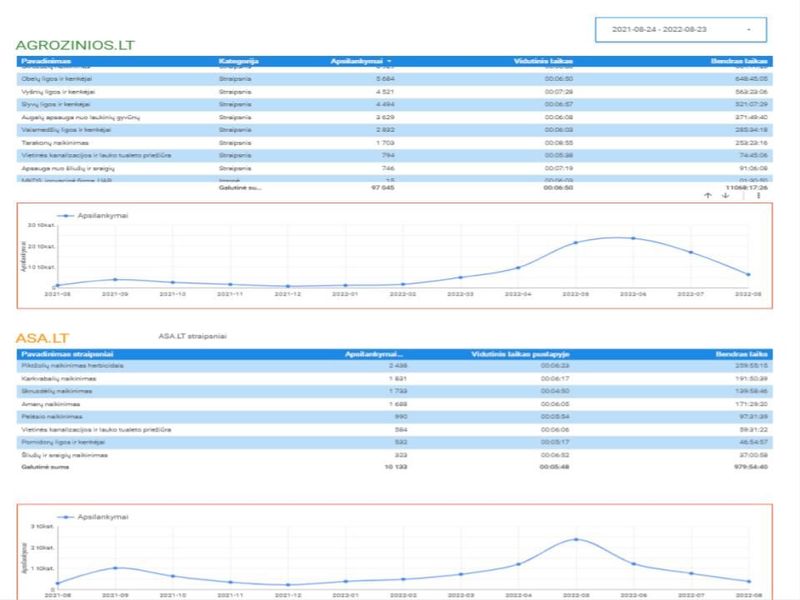This screenshot has width=800, height=600.
Task: Select row 'Pomidorų ligos ir kenkėjai'
Action: coord(394,442)
